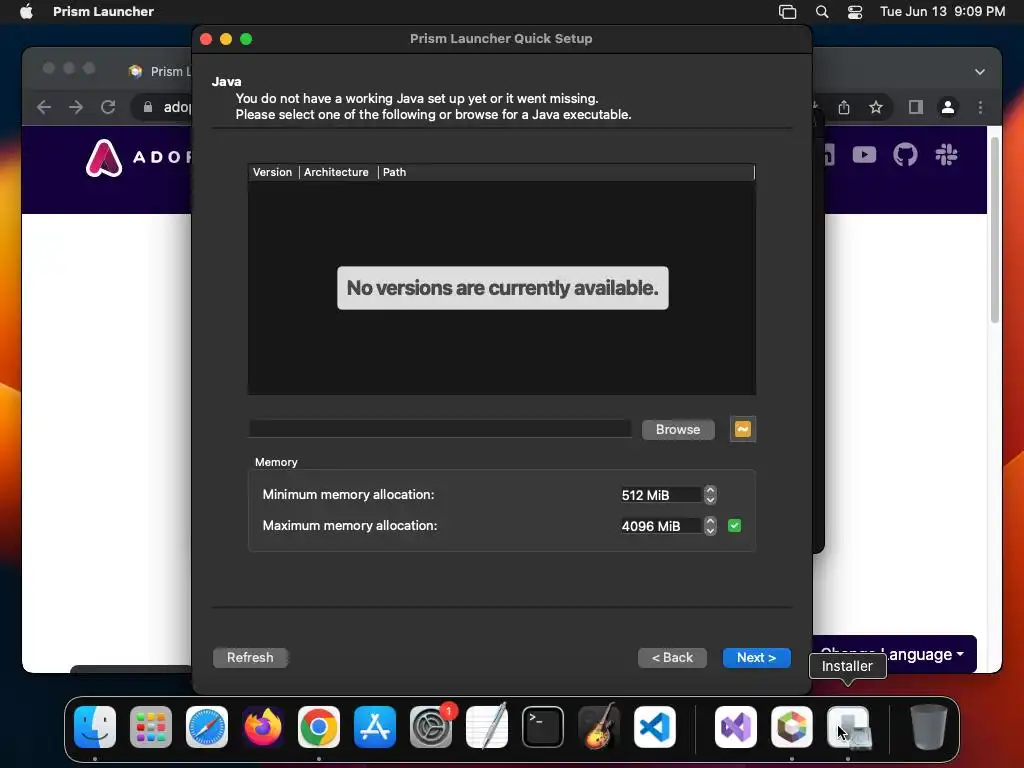Click the GitHub icon on the Adoptium page
Viewport: 1024px width, 768px height.
[905, 155]
